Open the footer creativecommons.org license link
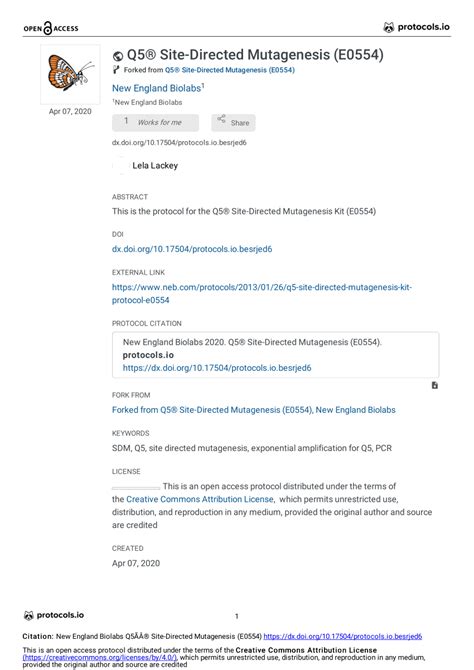Viewport: 474px width, 670px height. 100,657
